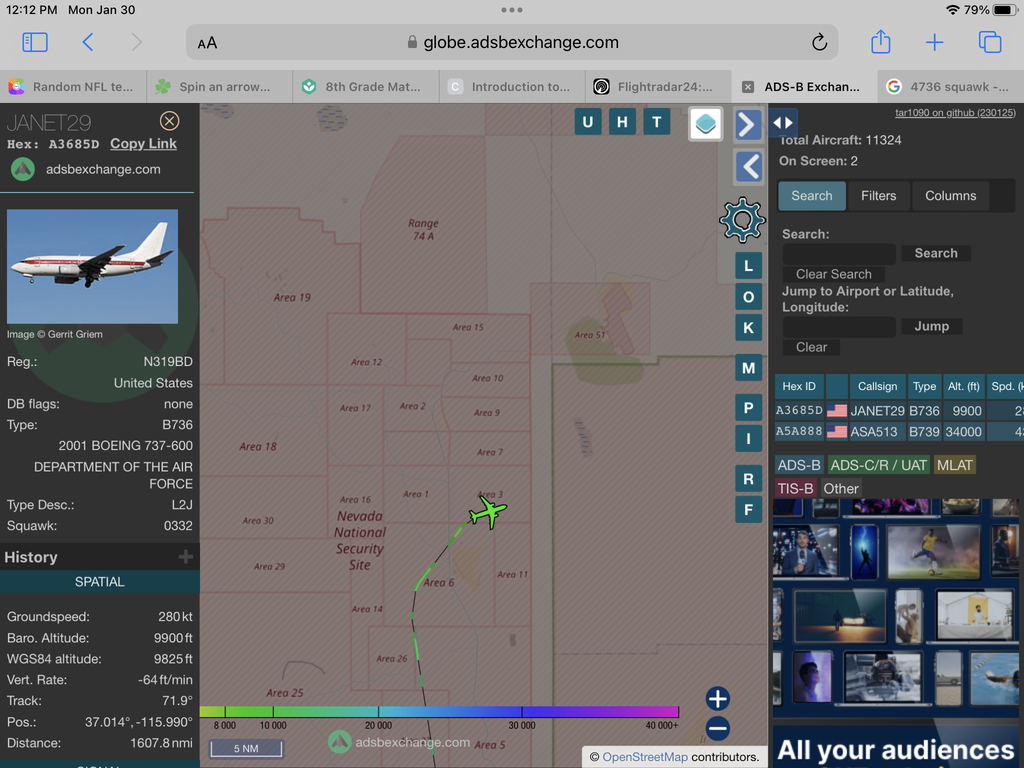Click the SPATIAL section header
Screen dimensions: 1024x768
click(99, 582)
